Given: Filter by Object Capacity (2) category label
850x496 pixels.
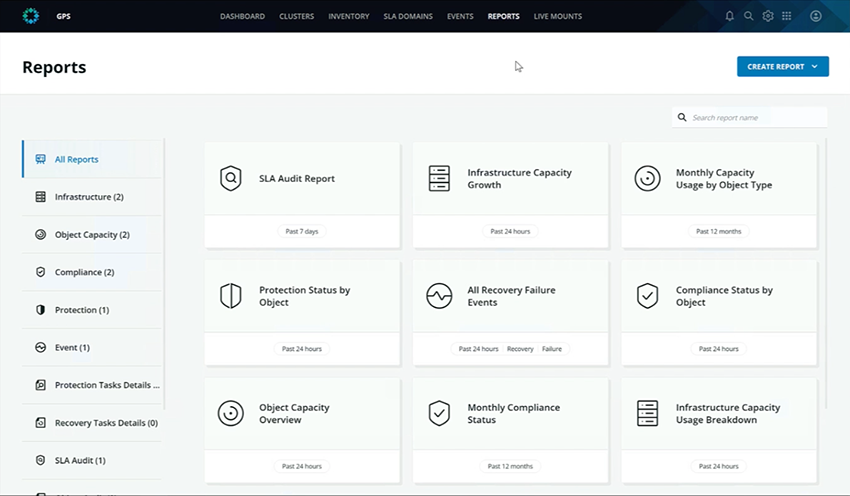Looking at the screenshot, I should coord(92,235).
